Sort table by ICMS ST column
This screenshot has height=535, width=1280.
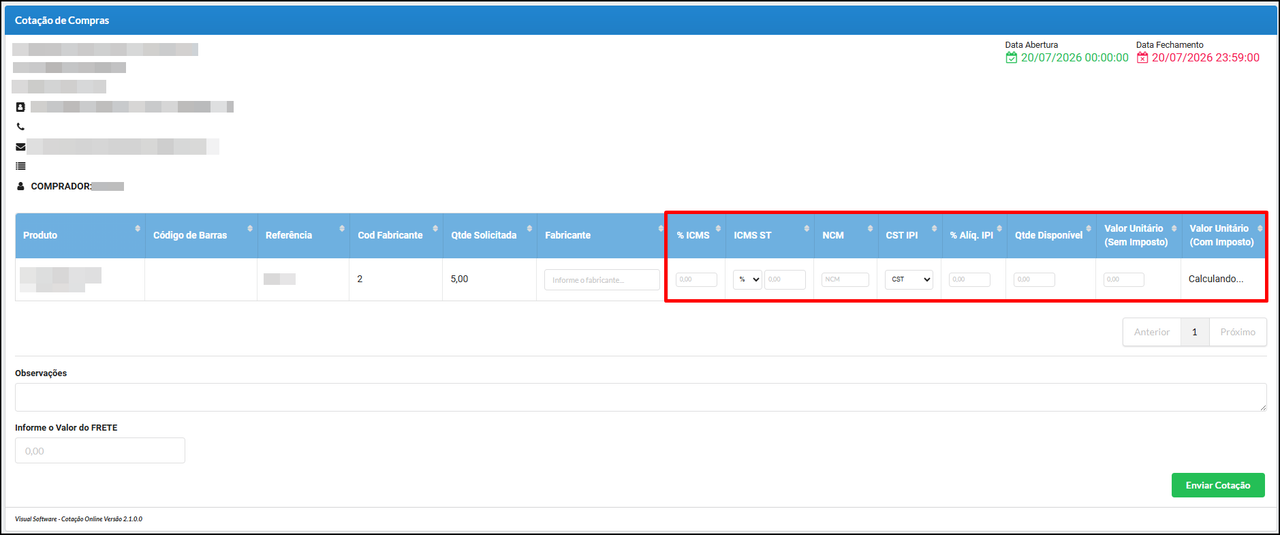[769, 235]
